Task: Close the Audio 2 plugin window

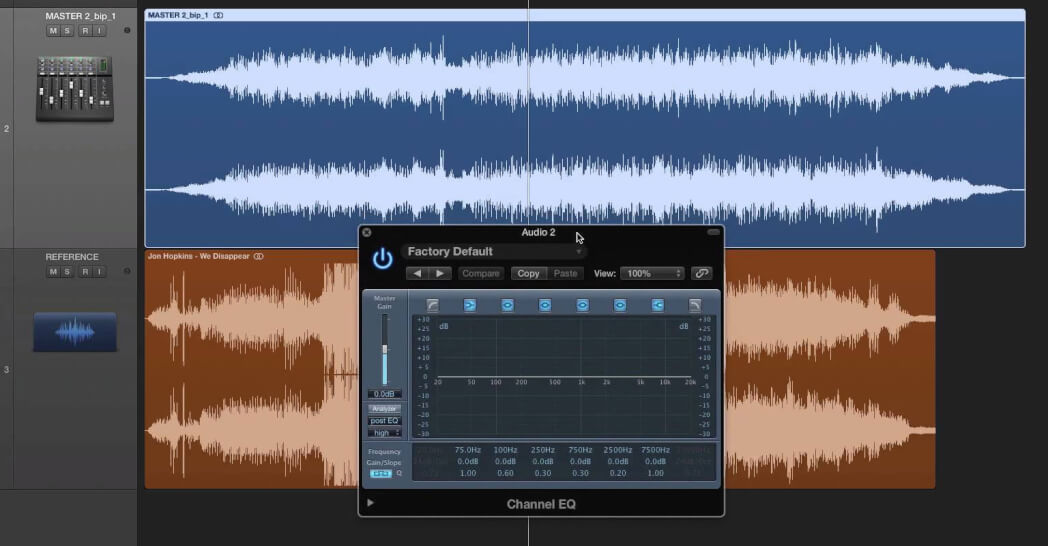Action: tap(366, 233)
